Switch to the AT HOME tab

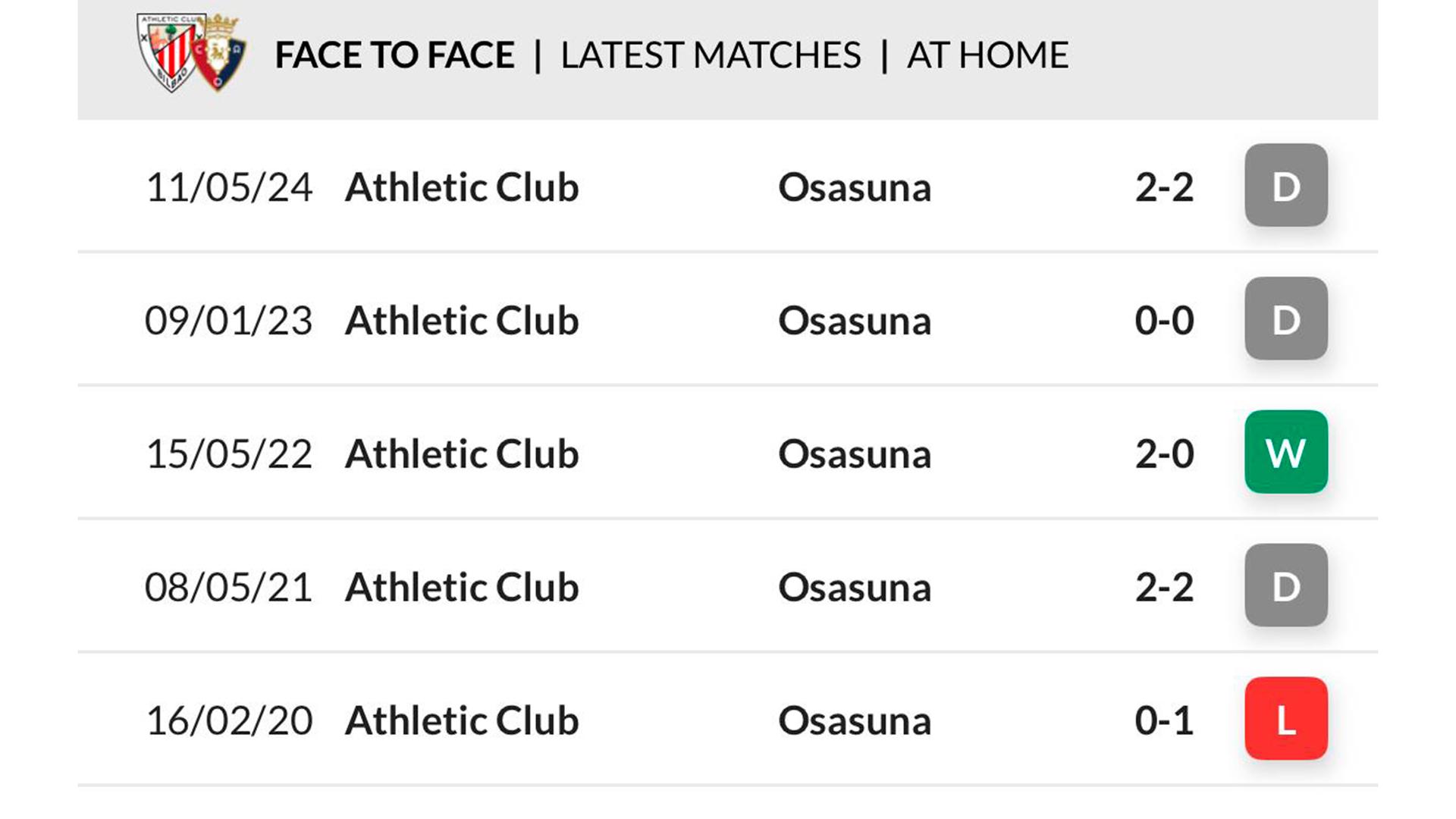click(x=987, y=55)
